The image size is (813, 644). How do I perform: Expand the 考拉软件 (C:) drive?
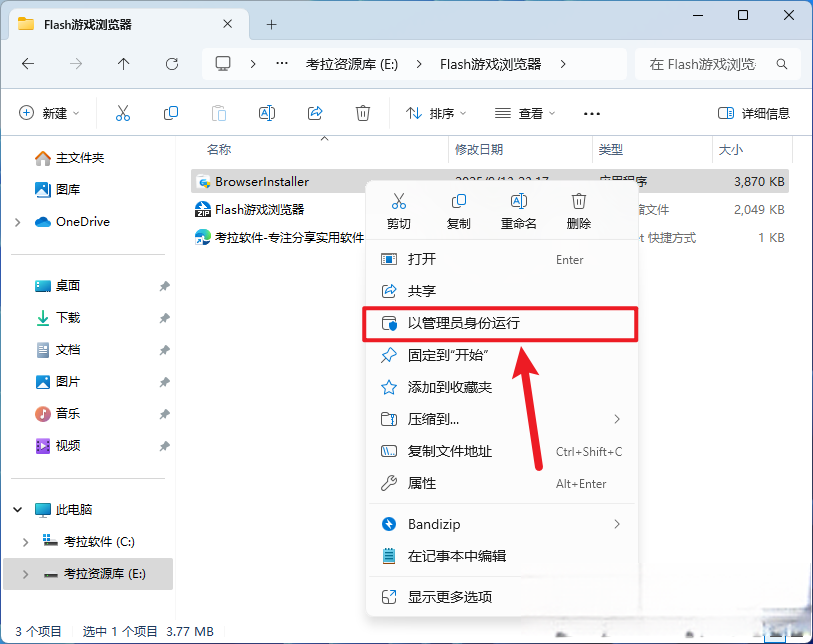click(x=25, y=542)
